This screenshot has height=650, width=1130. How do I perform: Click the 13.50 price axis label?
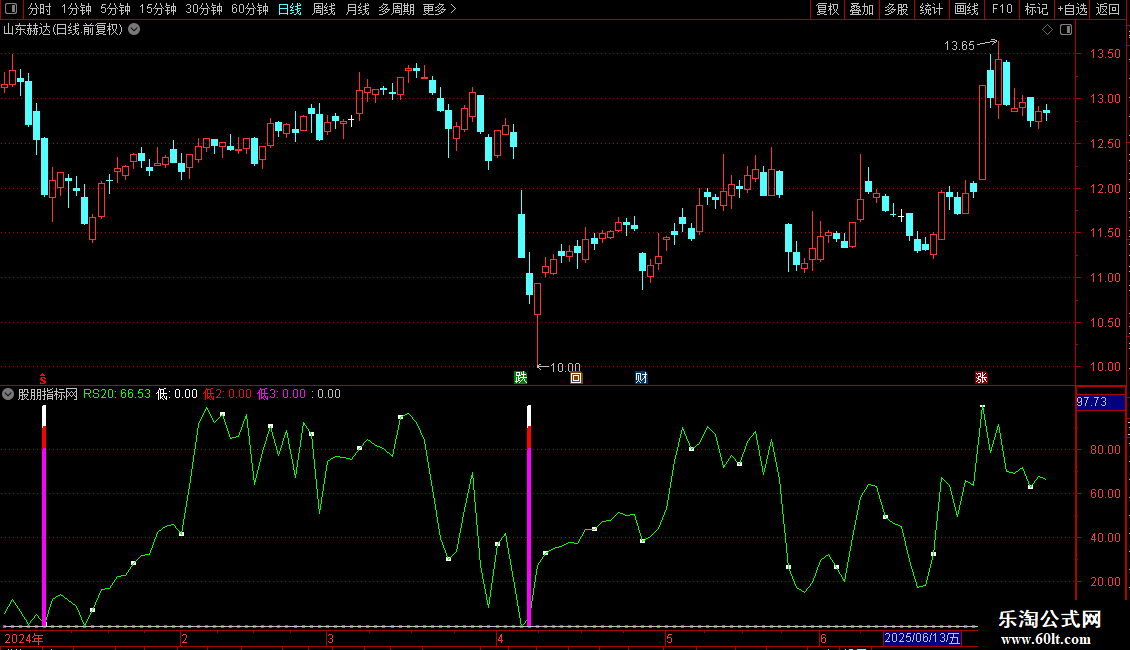pos(1105,54)
